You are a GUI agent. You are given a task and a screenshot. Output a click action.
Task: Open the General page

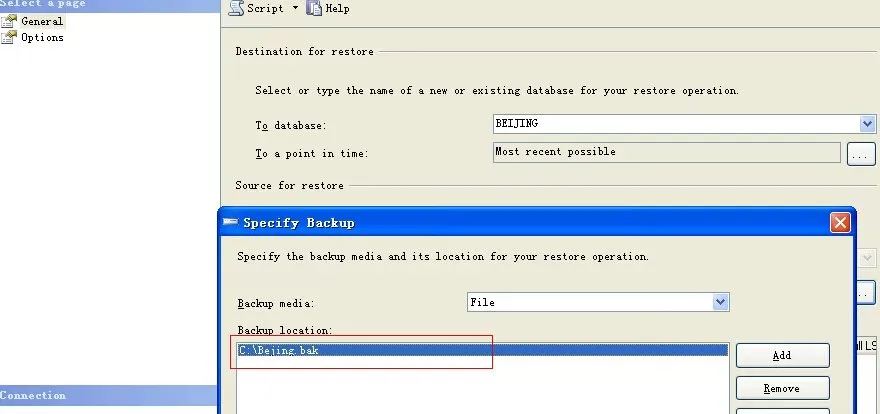tap(42, 21)
